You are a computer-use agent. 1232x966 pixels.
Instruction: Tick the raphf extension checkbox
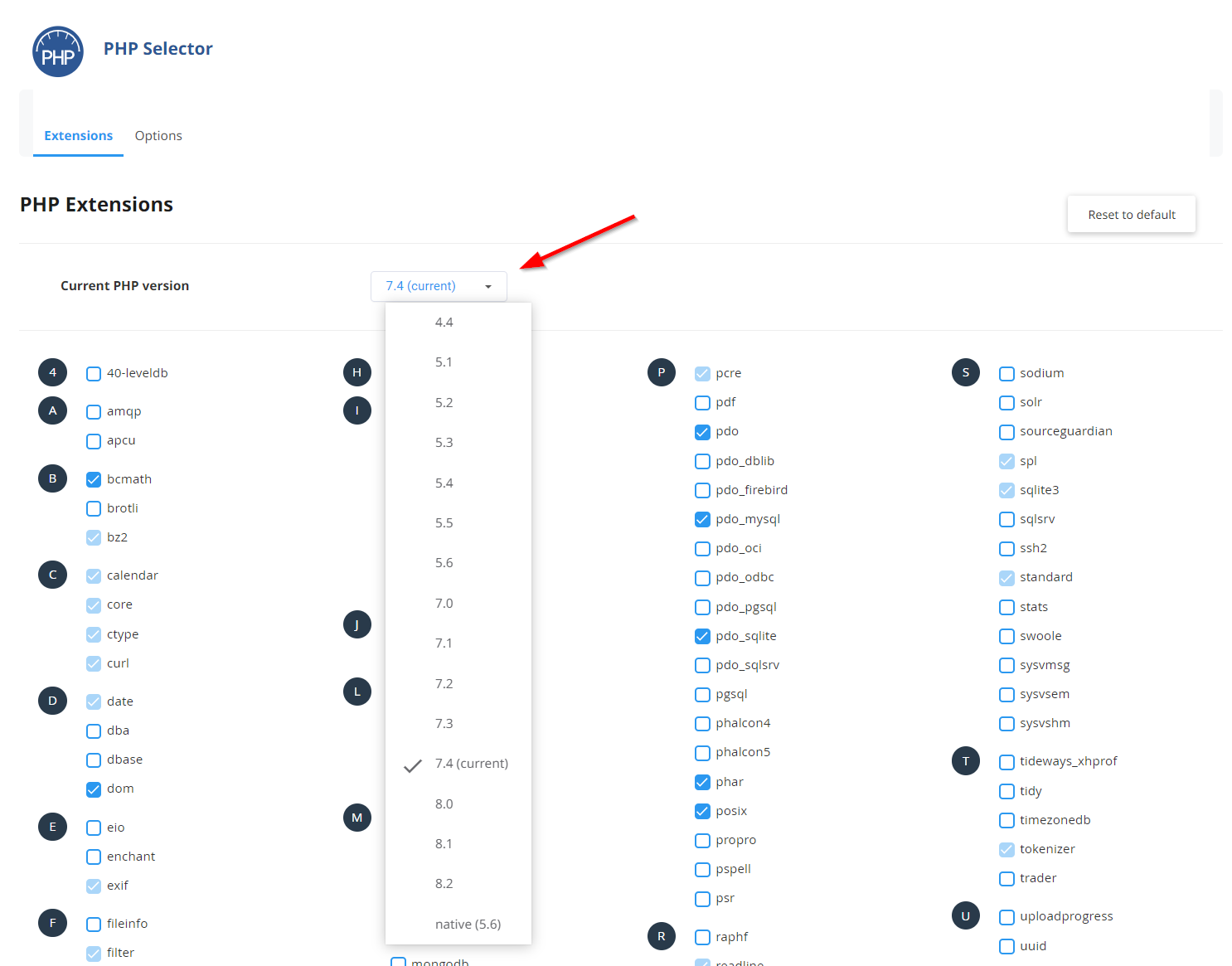[x=702, y=938]
